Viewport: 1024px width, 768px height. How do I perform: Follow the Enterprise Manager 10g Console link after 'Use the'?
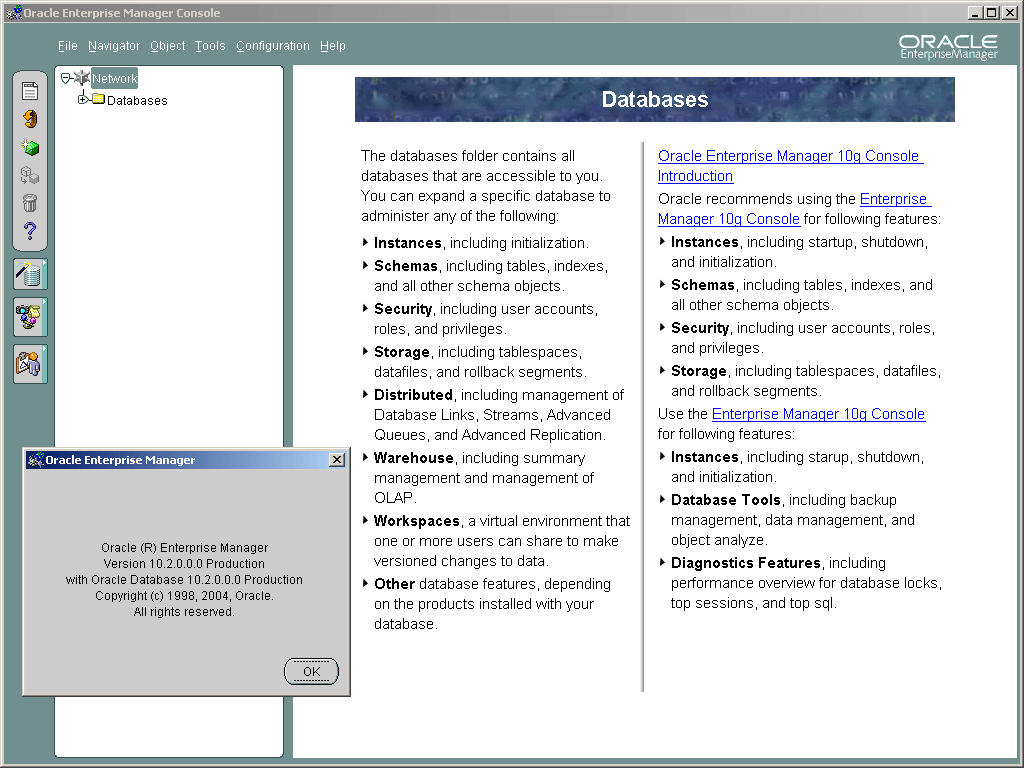click(818, 414)
